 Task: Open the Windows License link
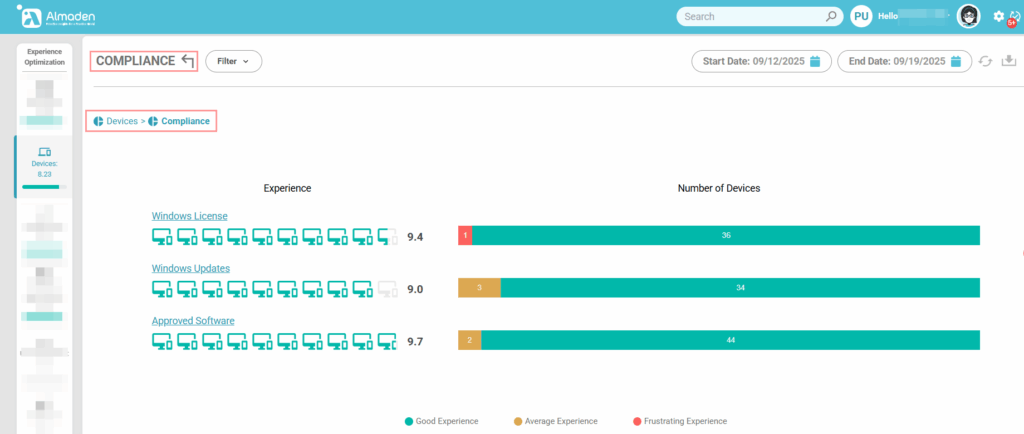coord(189,216)
